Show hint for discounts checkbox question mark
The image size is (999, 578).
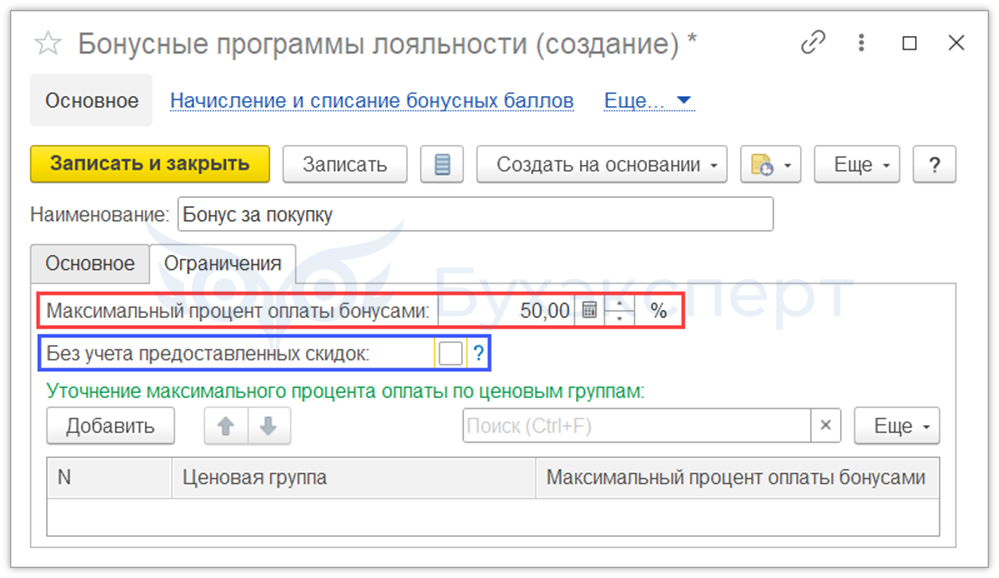478,353
